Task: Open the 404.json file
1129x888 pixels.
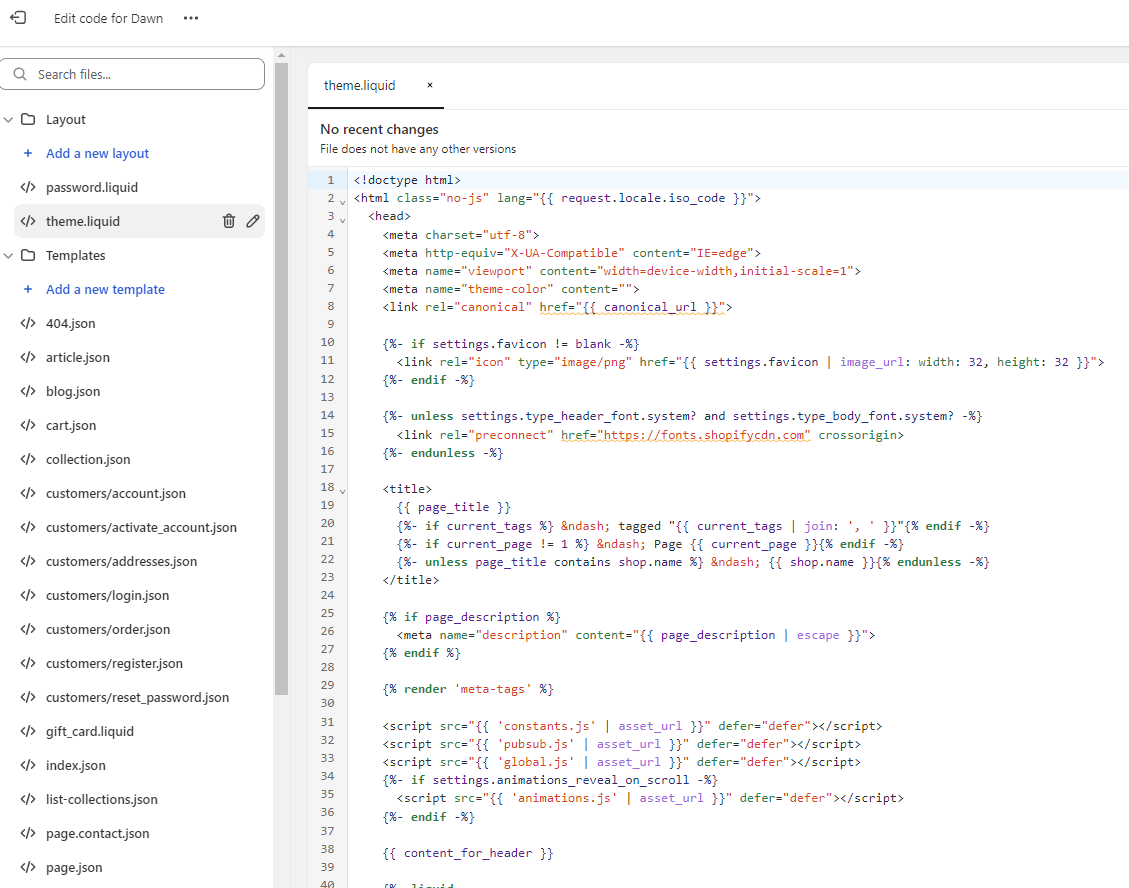Action: (71, 323)
